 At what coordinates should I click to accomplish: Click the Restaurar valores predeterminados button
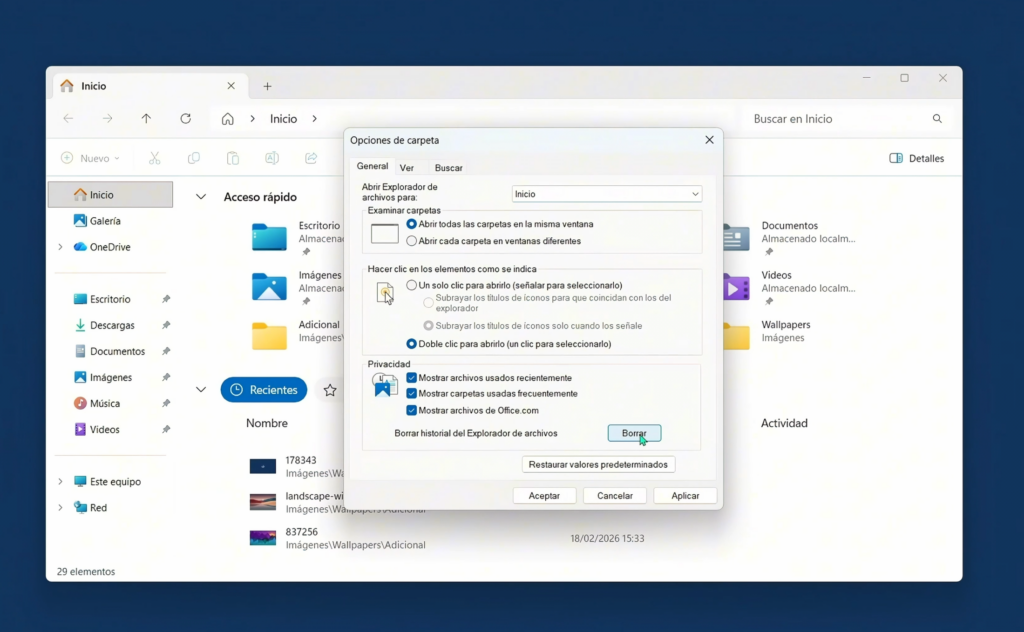pos(599,465)
